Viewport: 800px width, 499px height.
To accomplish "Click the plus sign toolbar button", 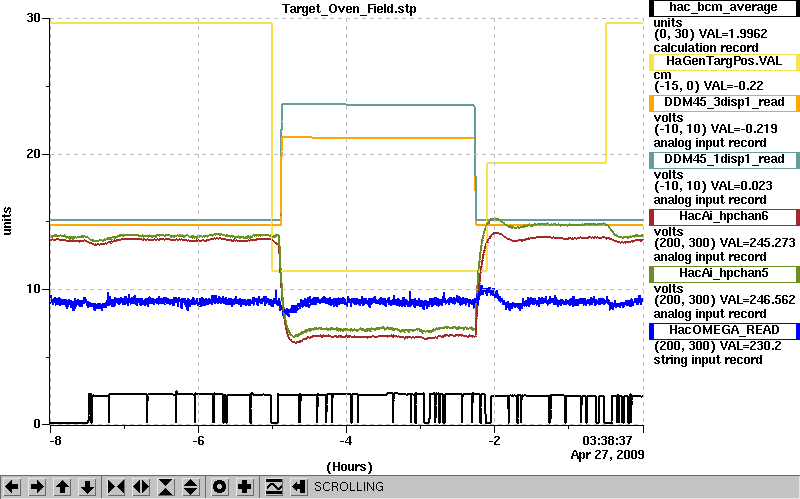I will point(244,487).
